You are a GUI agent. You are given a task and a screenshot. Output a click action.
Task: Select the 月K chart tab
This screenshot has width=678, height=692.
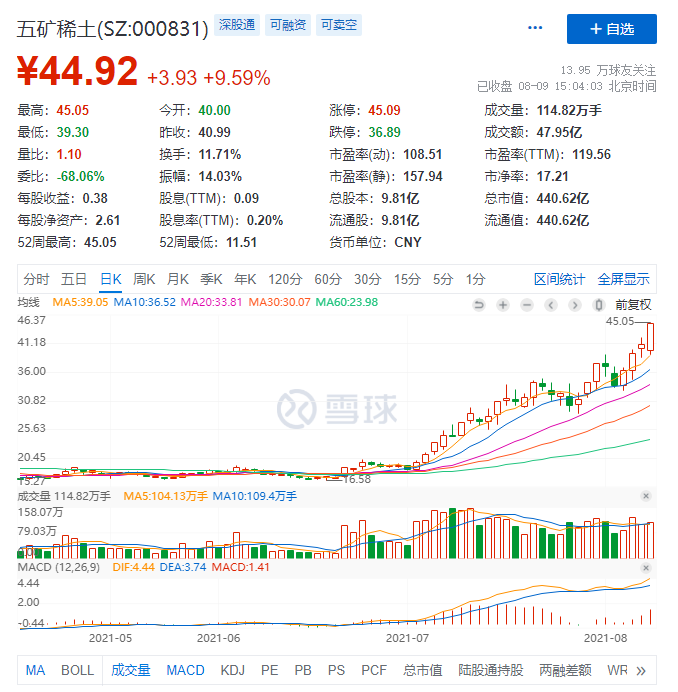[177, 279]
